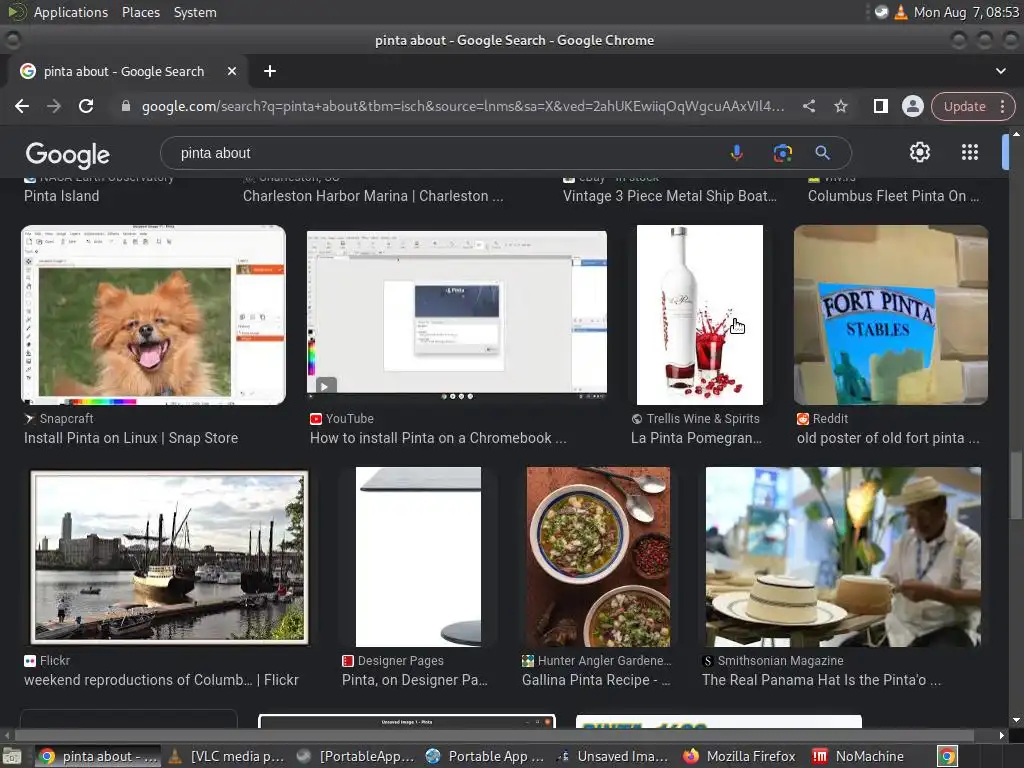
Task: Open the System menu
Action: pos(195,12)
